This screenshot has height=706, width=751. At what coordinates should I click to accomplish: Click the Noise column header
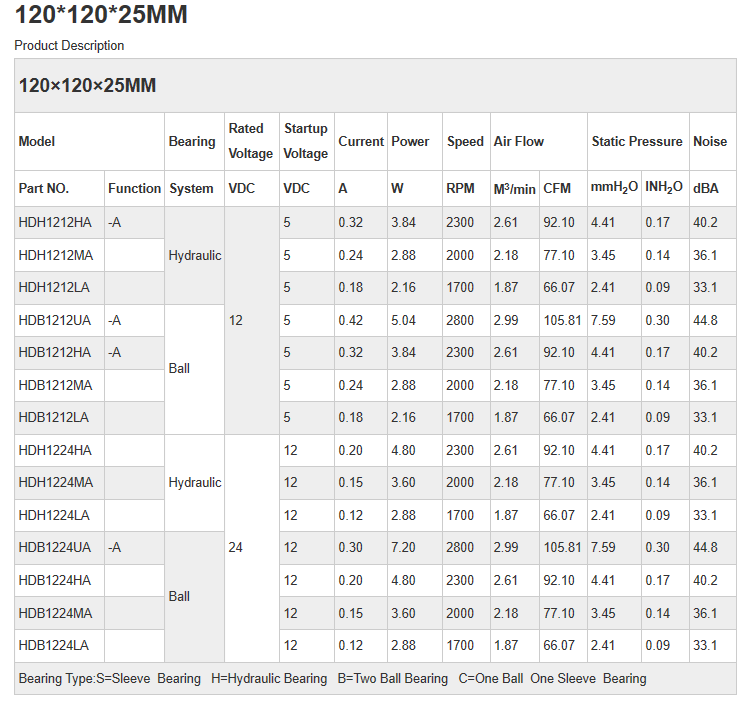click(710, 141)
